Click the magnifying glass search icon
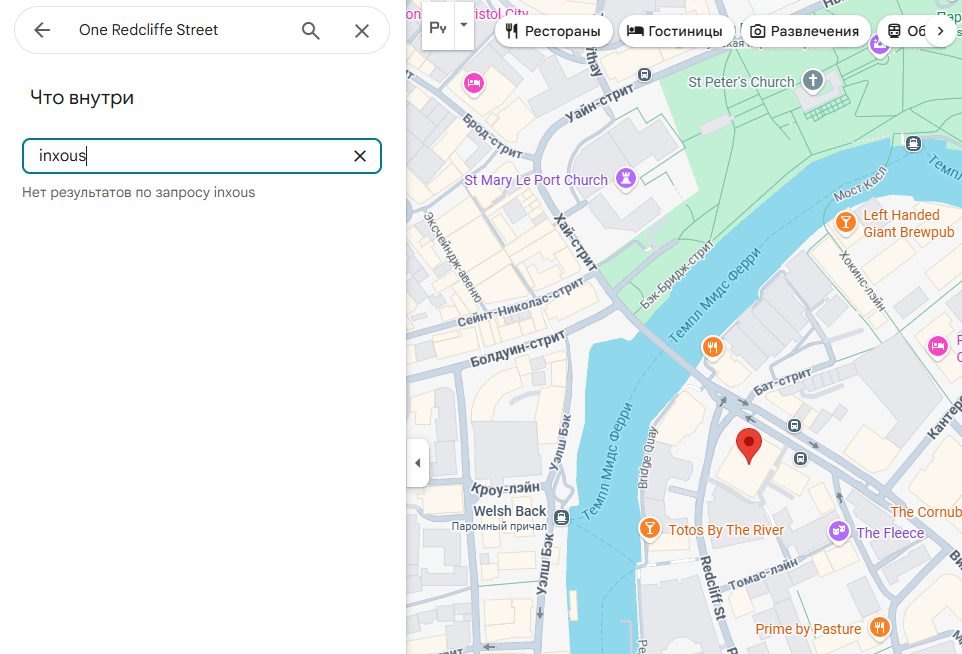The width and height of the screenshot is (962, 654). pyautogui.click(x=311, y=31)
